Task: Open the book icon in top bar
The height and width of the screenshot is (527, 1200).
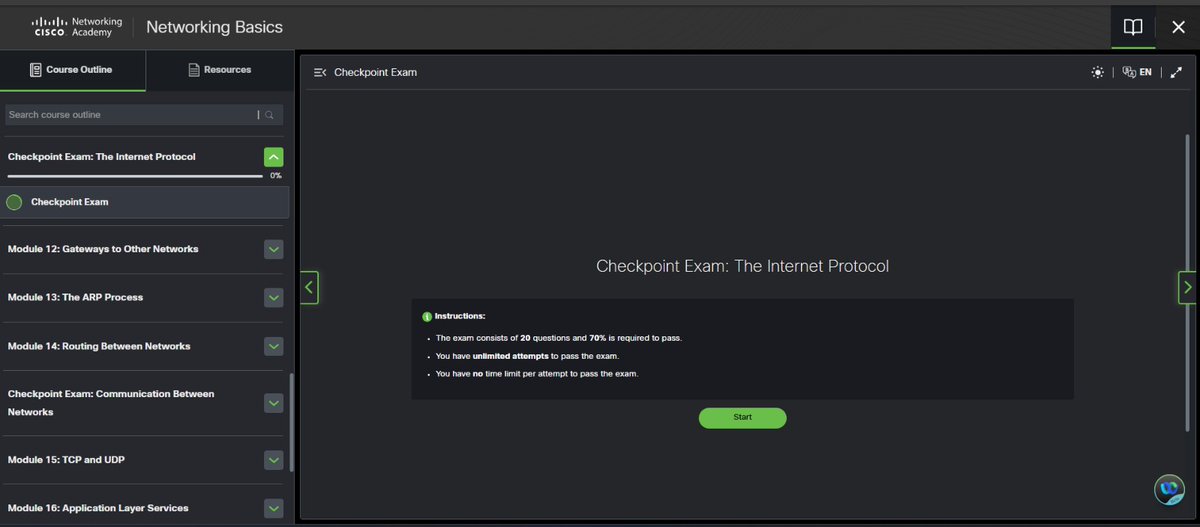Action: [x=1133, y=27]
